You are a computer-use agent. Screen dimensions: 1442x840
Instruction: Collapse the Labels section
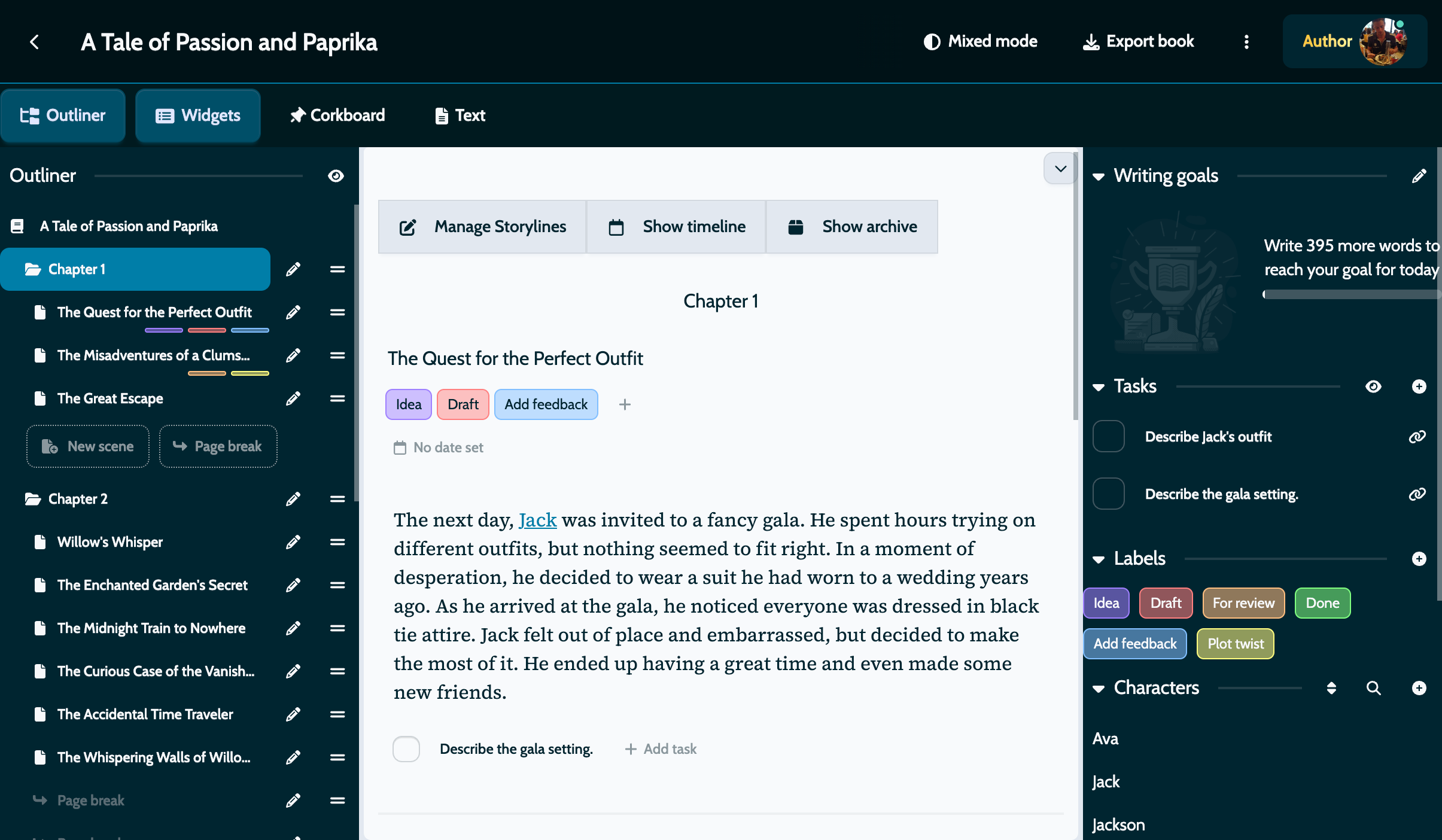click(x=1100, y=559)
